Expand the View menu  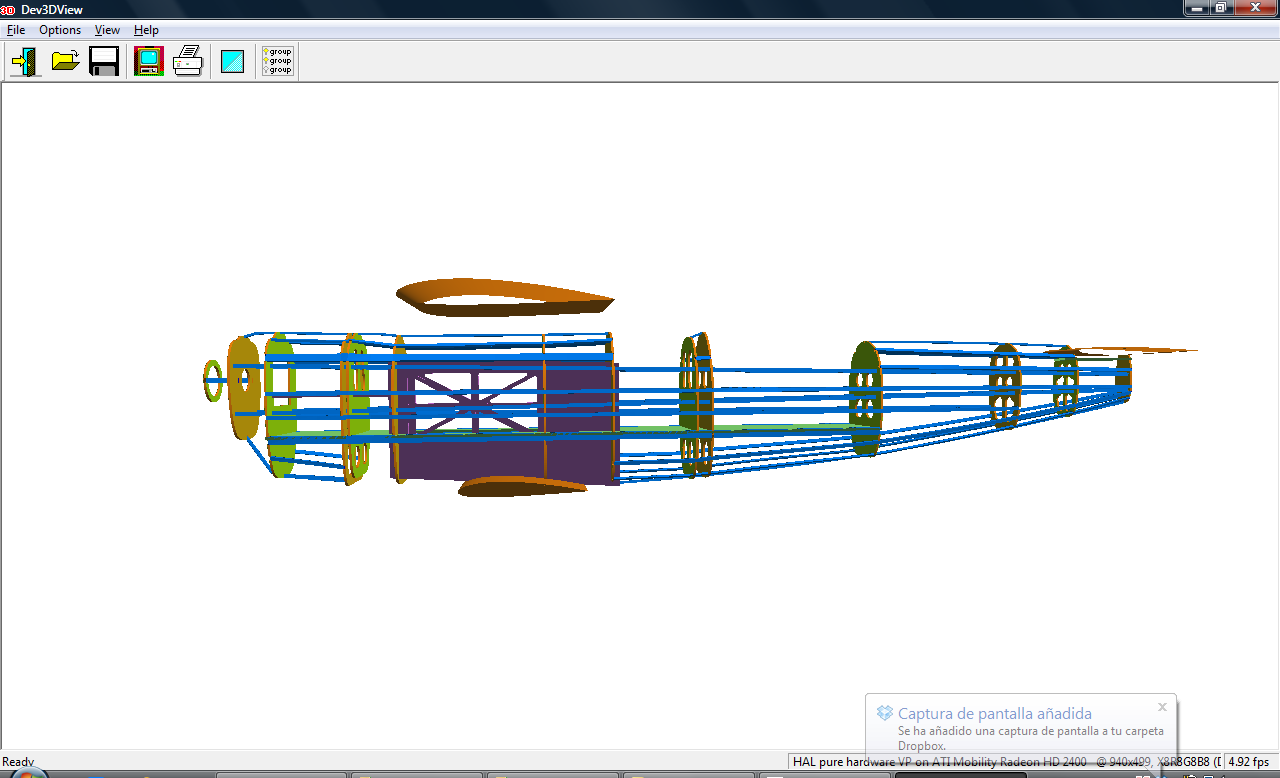coord(107,30)
